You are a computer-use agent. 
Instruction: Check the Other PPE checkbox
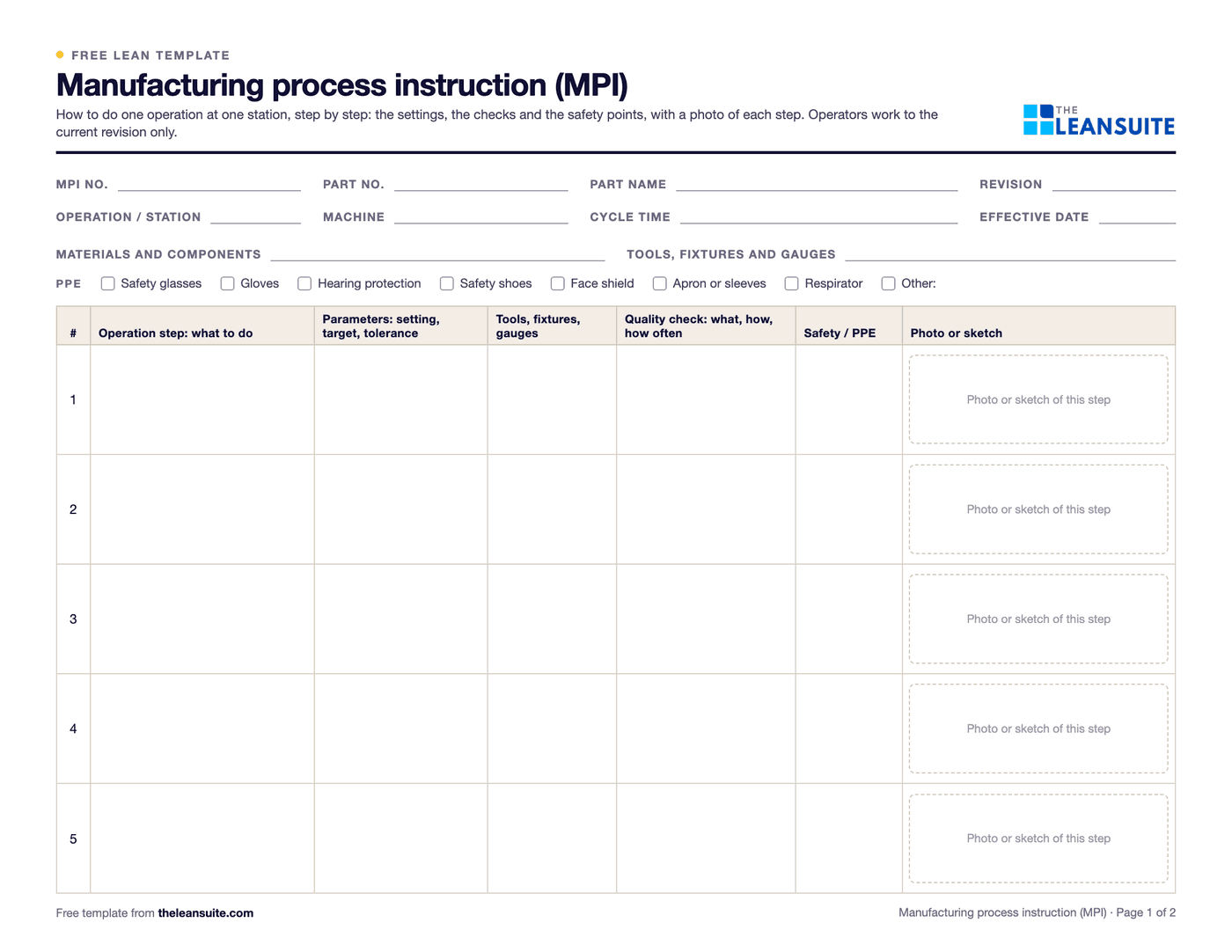pos(889,283)
